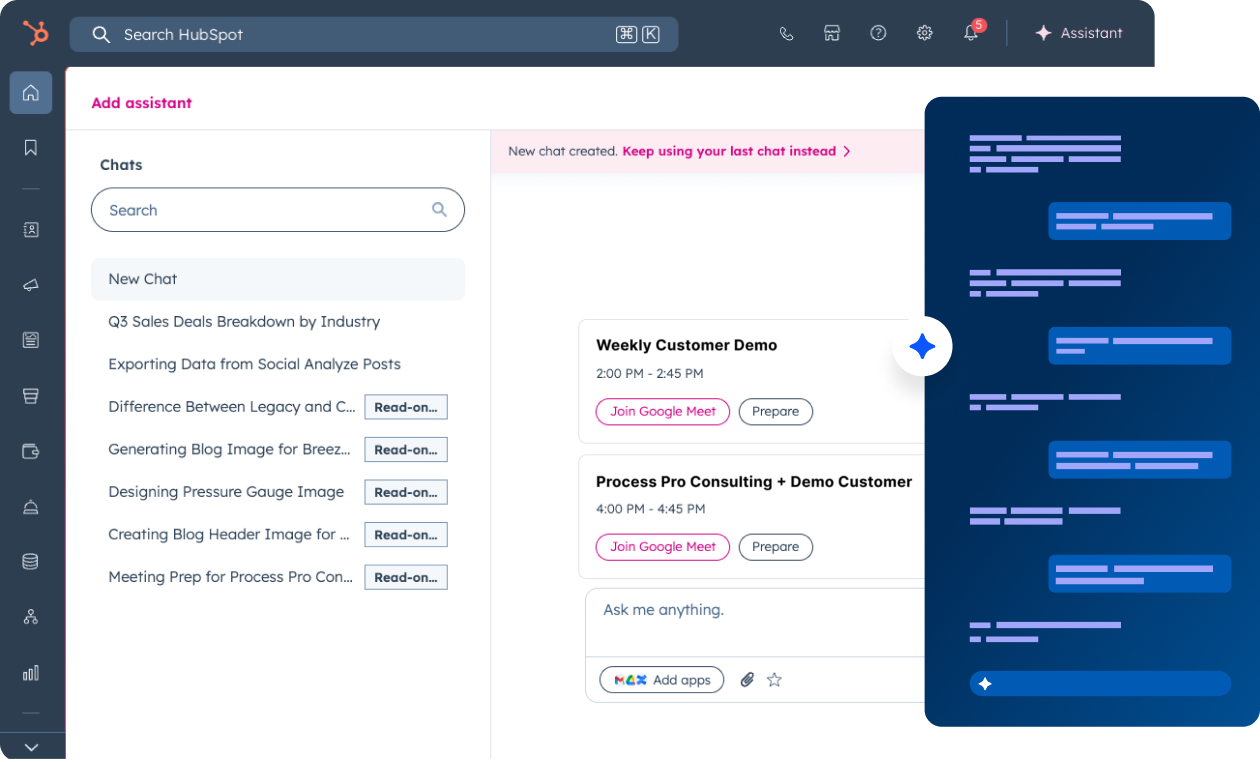Open the notifications bell

pyautogui.click(x=971, y=34)
